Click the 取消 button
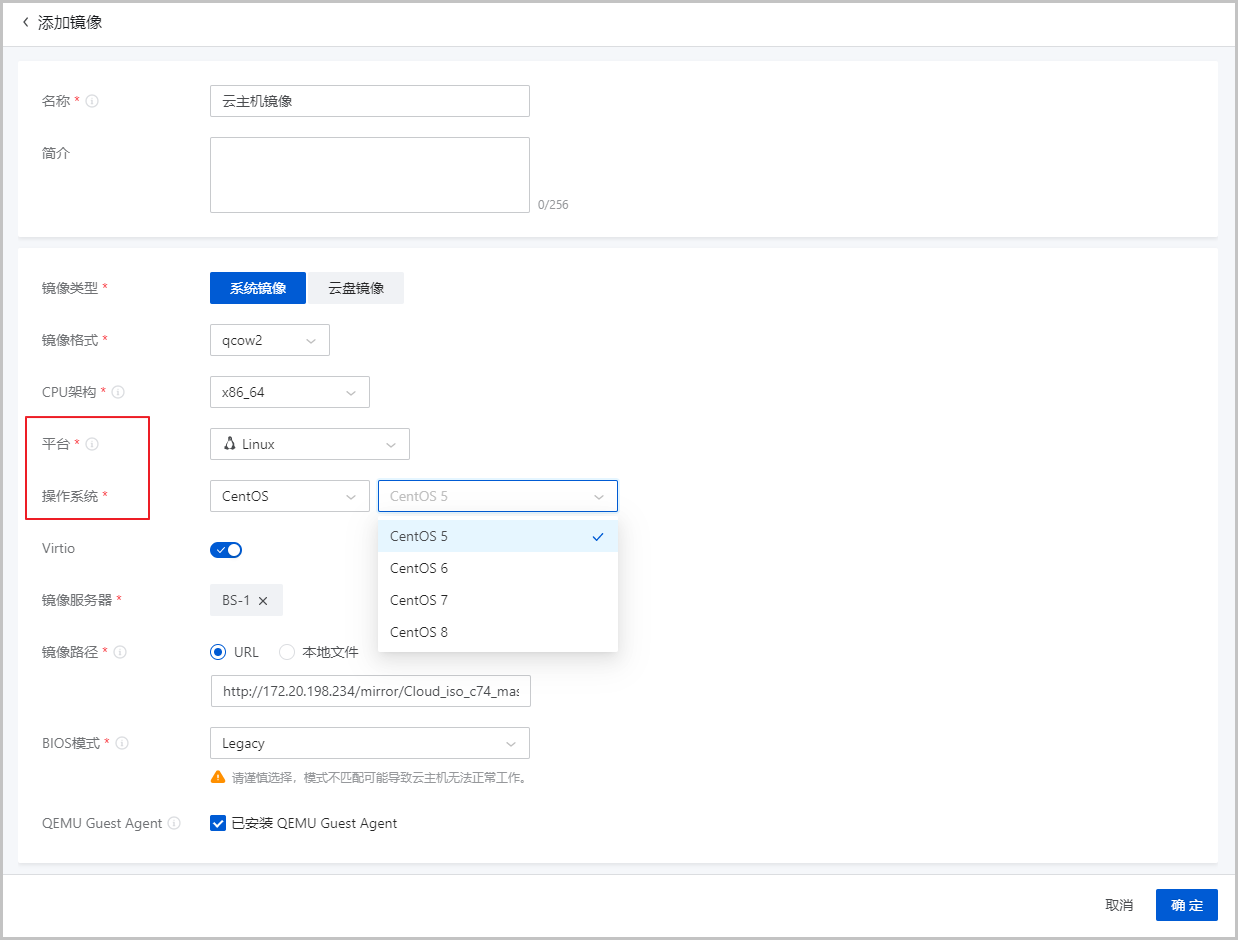Screen dimensions: 1238x940 click(1119, 905)
